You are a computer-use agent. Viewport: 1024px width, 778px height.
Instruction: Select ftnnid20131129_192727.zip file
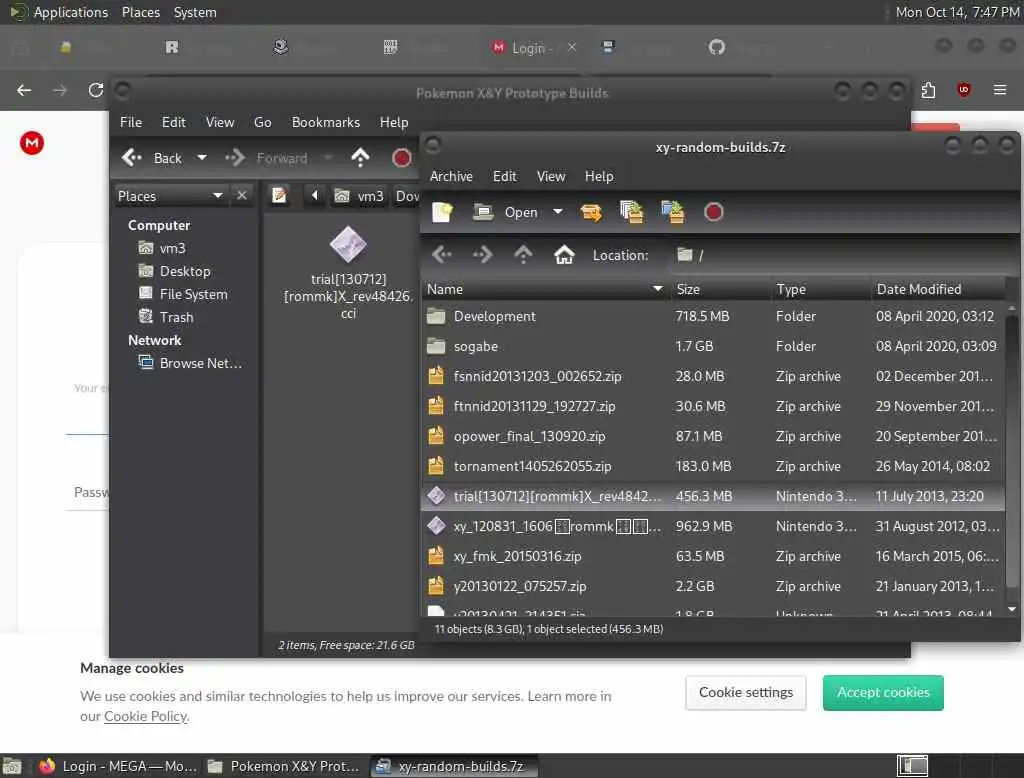(x=713, y=406)
